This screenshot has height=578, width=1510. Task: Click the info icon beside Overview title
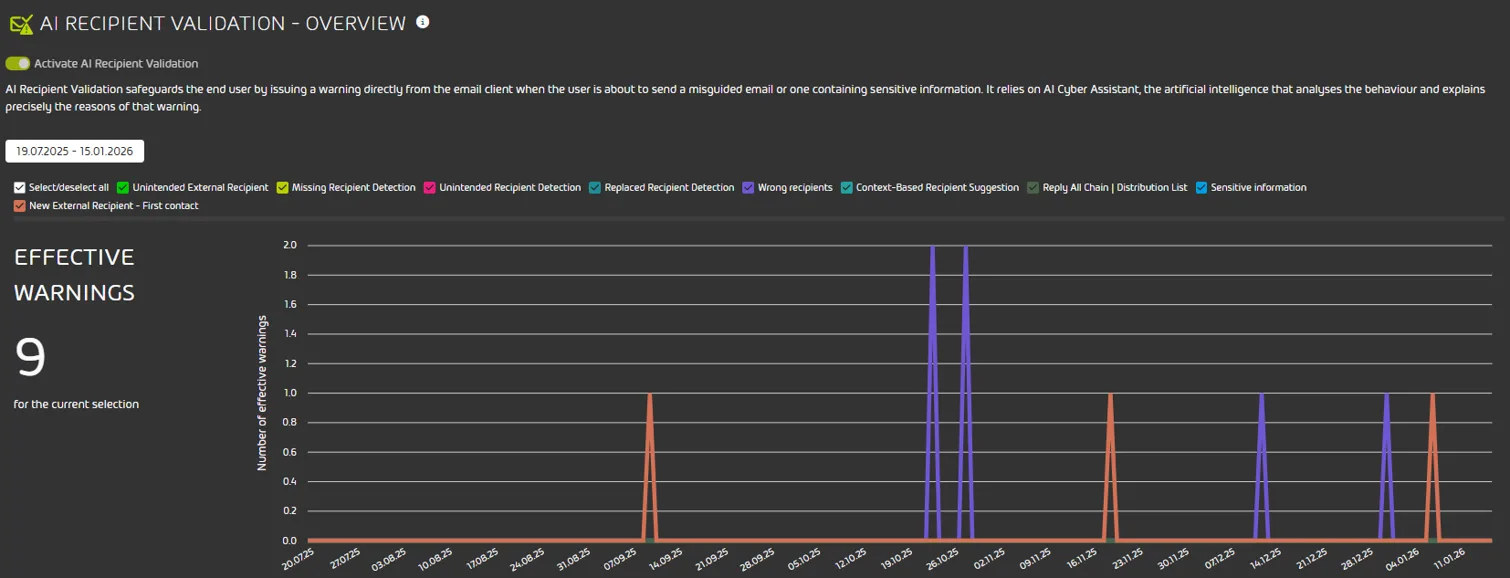423,22
